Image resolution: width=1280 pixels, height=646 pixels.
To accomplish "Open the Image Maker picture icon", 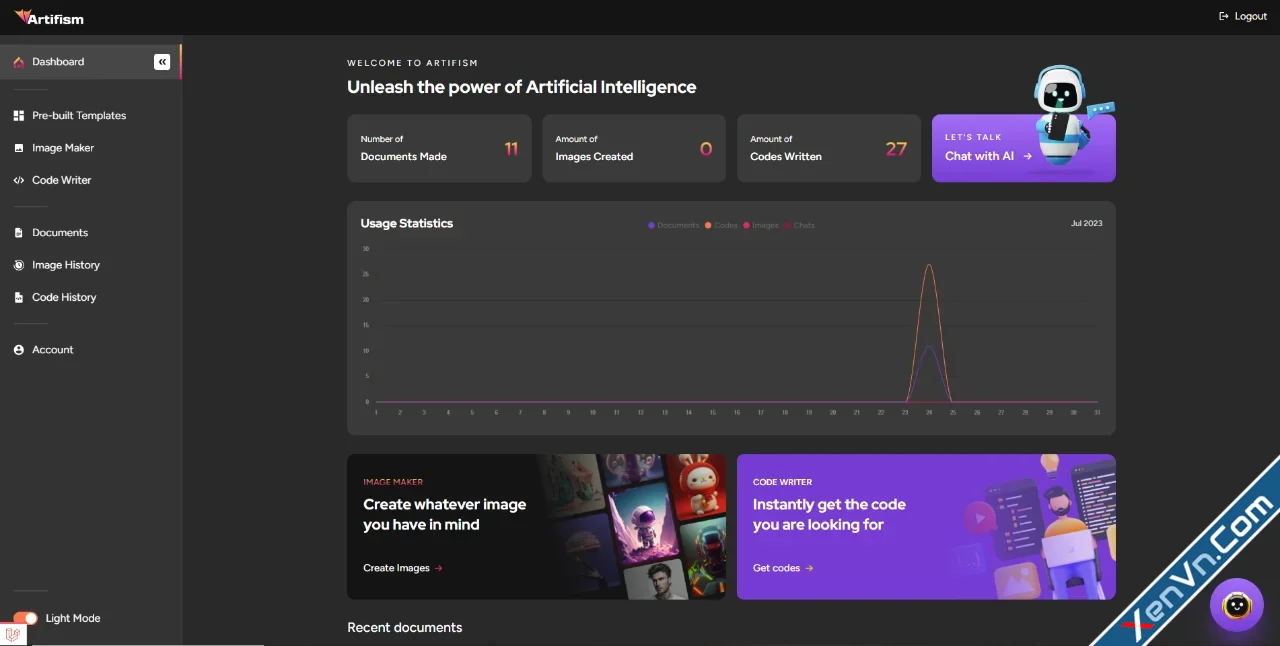I will click(x=18, y=147).
